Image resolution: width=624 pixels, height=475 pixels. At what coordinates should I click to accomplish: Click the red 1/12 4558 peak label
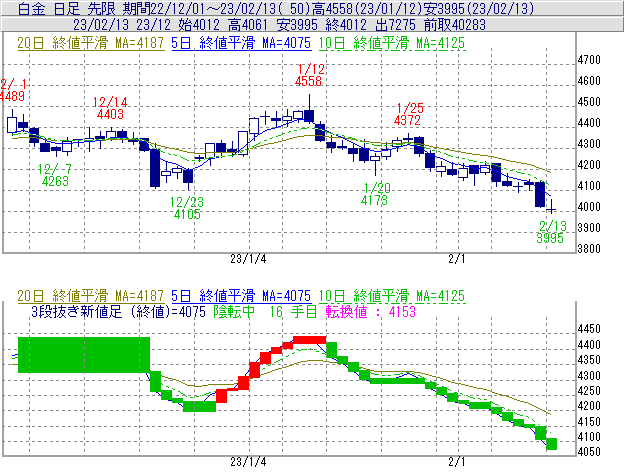pos(309,75)
